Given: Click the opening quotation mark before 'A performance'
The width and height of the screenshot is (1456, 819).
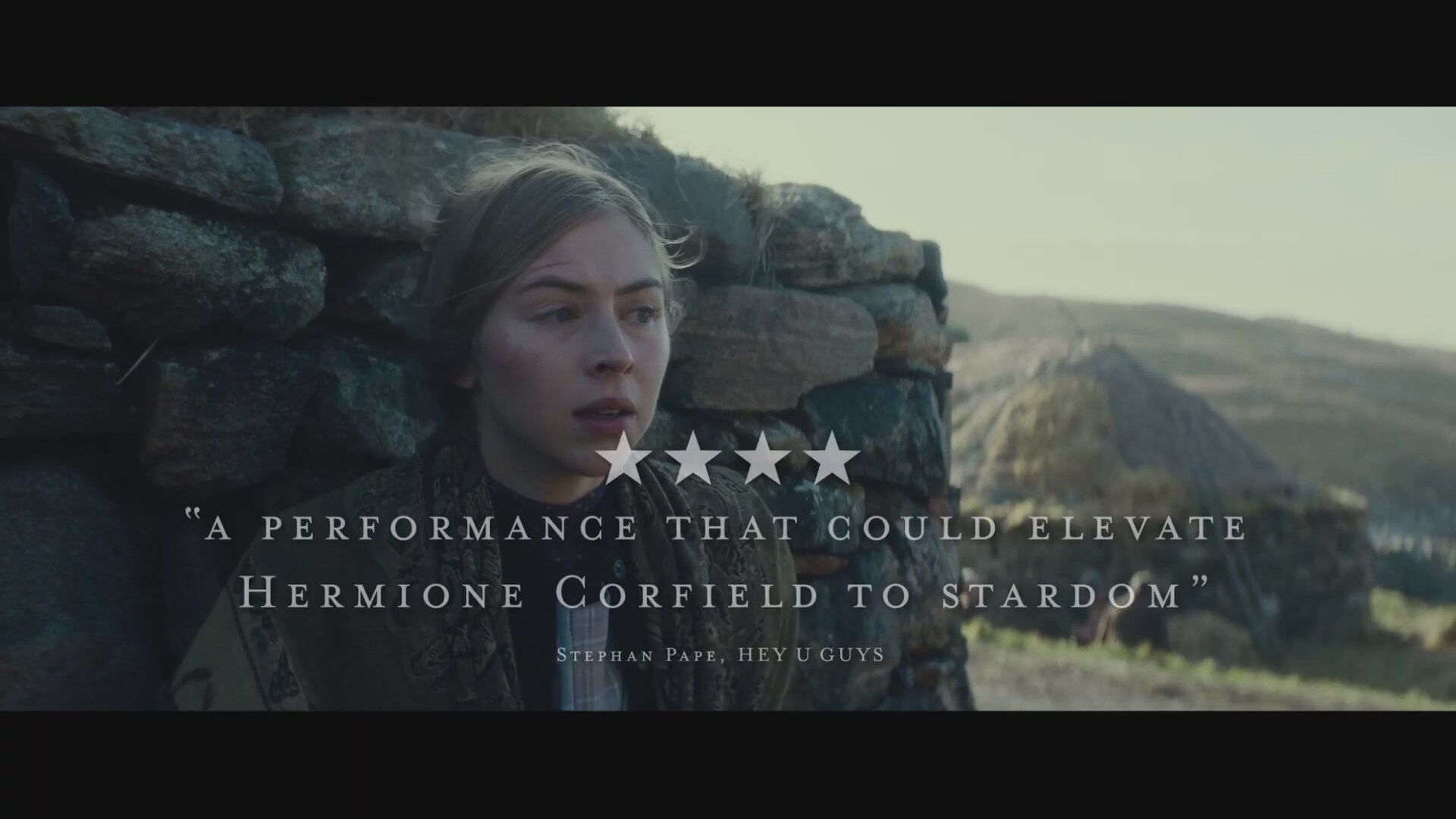Looking at the screenshot, I should (x=194, y=520).
